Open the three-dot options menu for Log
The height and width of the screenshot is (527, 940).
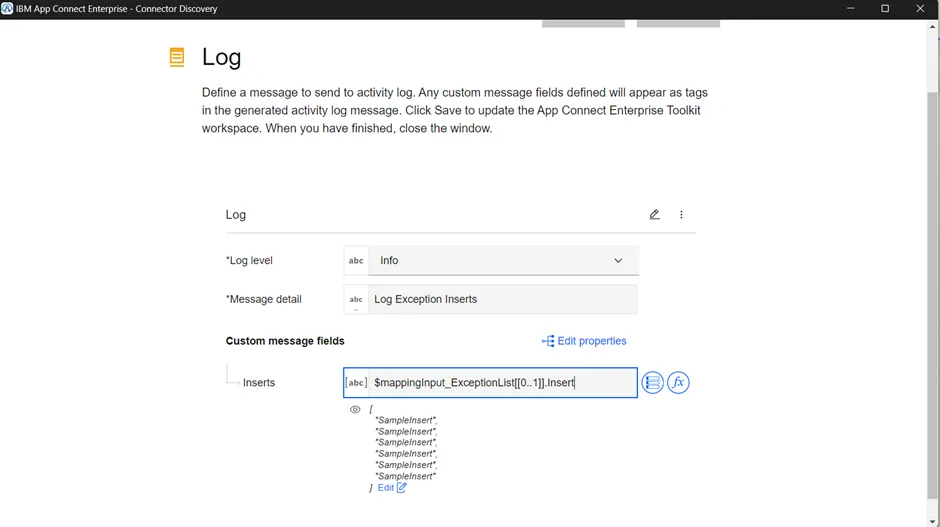coord(681,215)
